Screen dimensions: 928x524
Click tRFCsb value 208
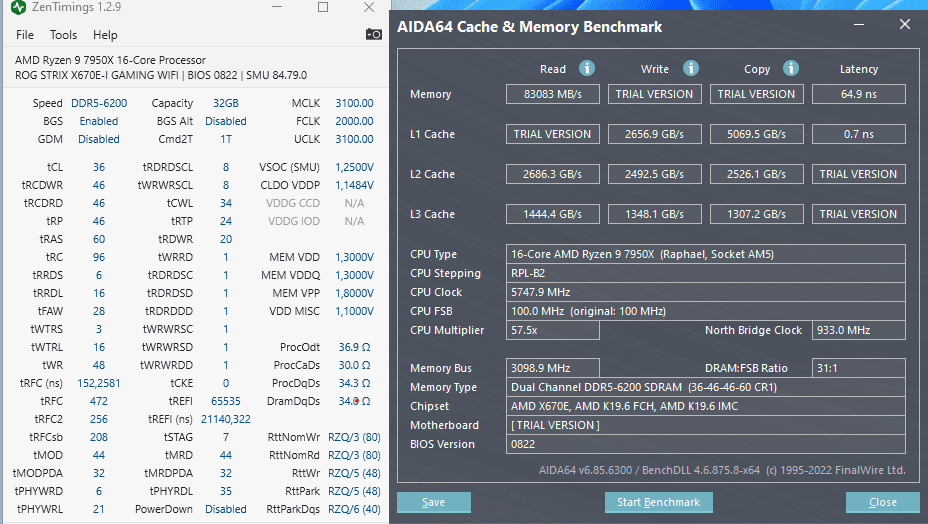point(99,437)
